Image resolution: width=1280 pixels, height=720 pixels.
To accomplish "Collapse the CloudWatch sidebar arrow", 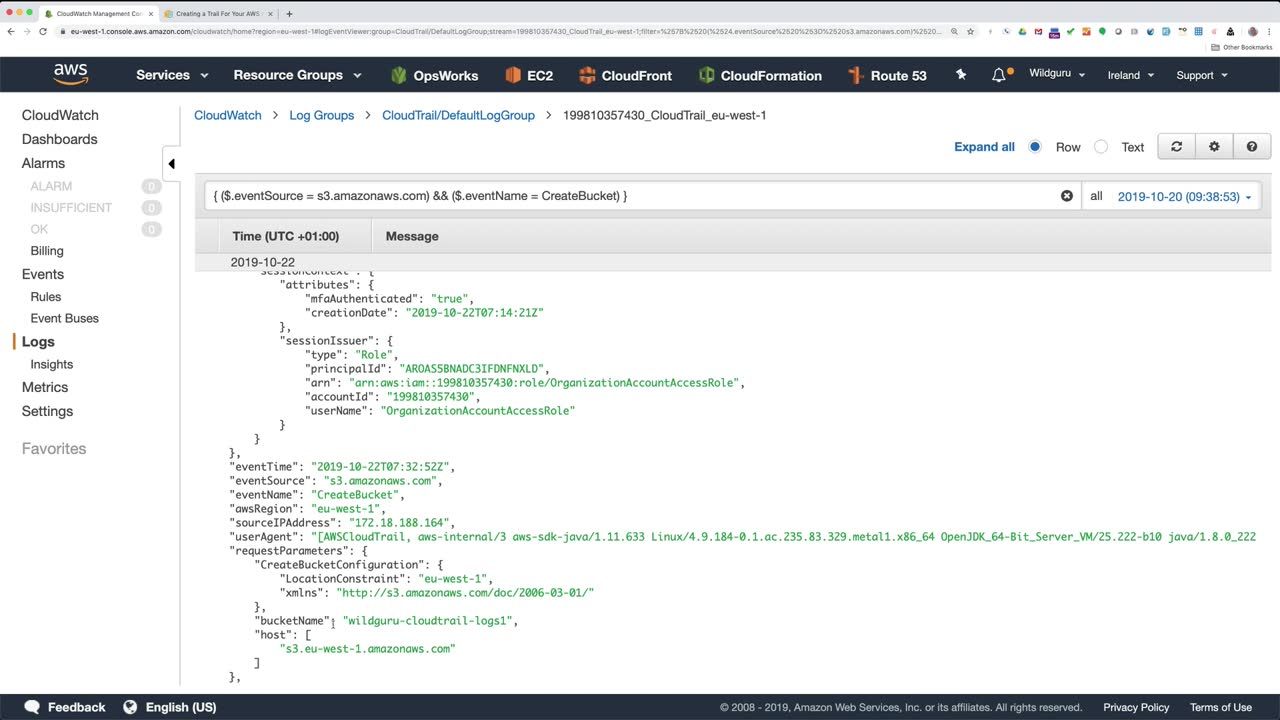I will tap(171, 164).
